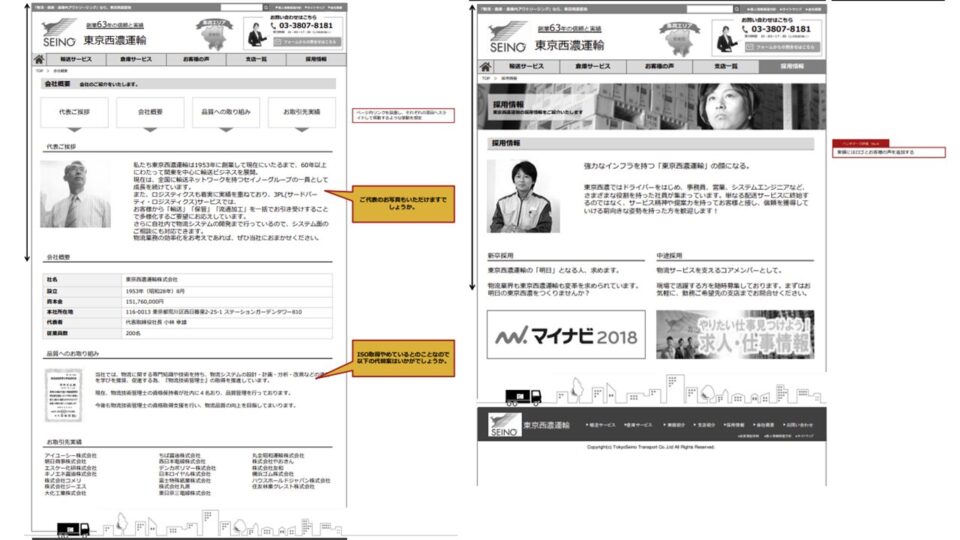The image size is (960, 540).
Task: Click the form inquiry button on the recruitment page header
Action: (x=782, y=47)
